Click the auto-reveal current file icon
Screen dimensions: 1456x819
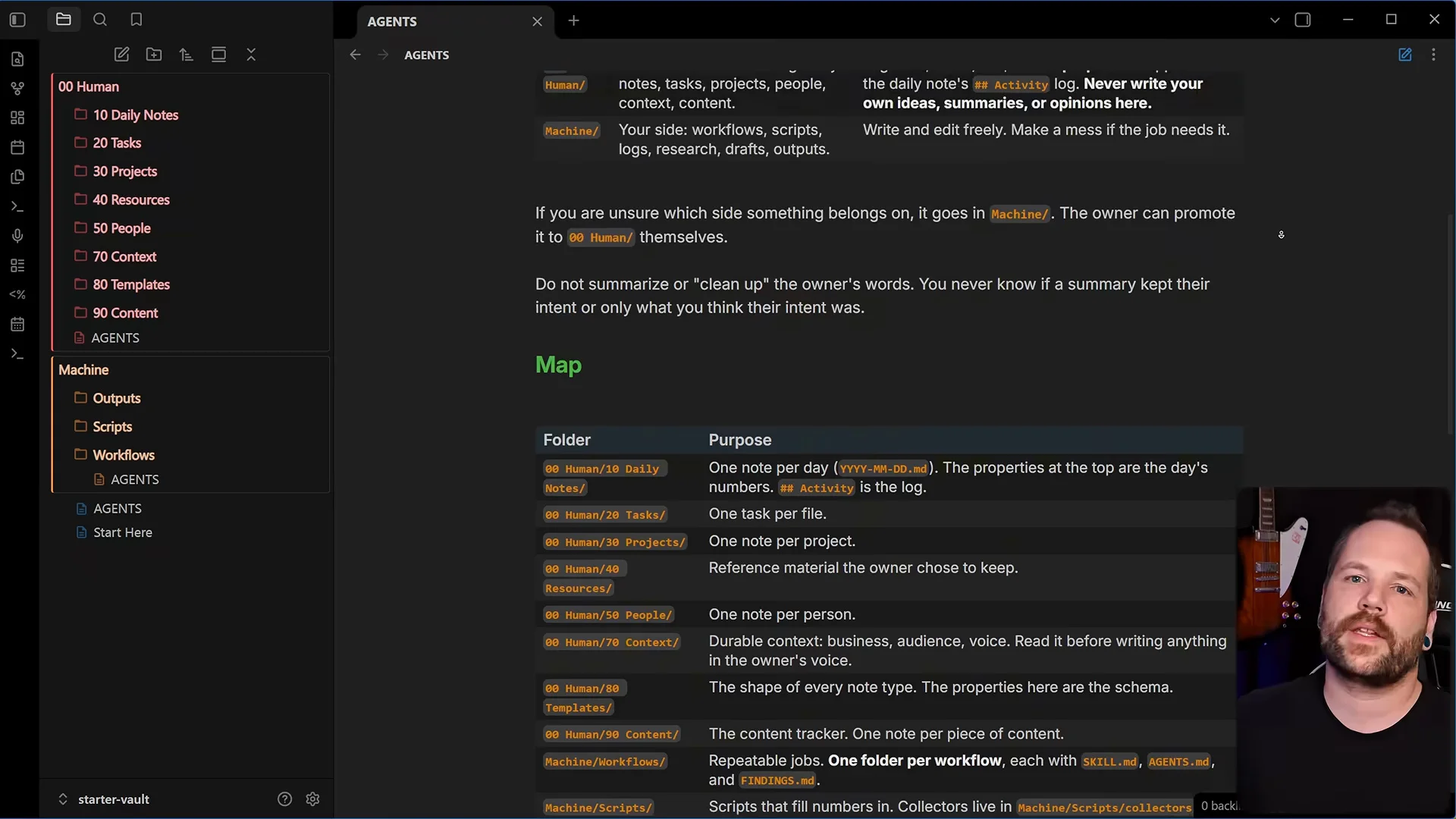click(218, 55)
